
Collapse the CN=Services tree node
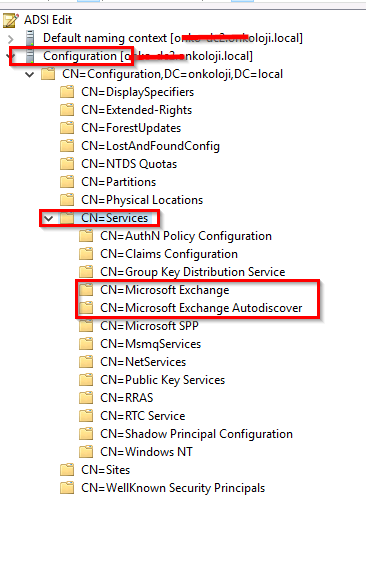48,218
